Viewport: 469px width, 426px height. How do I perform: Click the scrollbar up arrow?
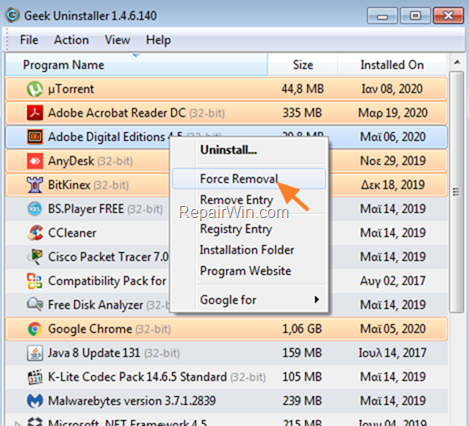[x=457, y=62]
